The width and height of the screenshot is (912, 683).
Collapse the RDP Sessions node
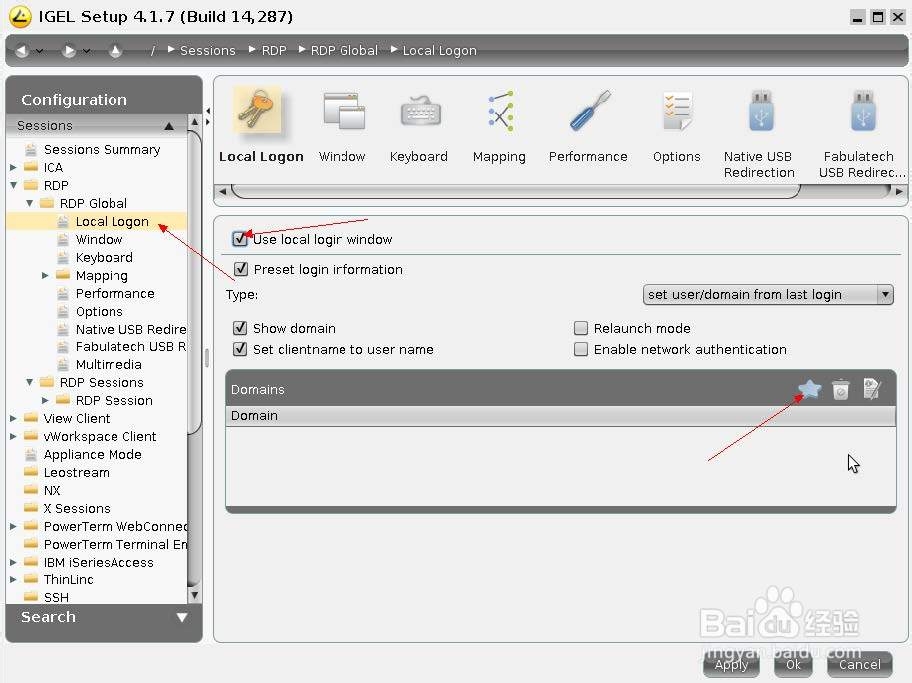(x=30, y=382)
